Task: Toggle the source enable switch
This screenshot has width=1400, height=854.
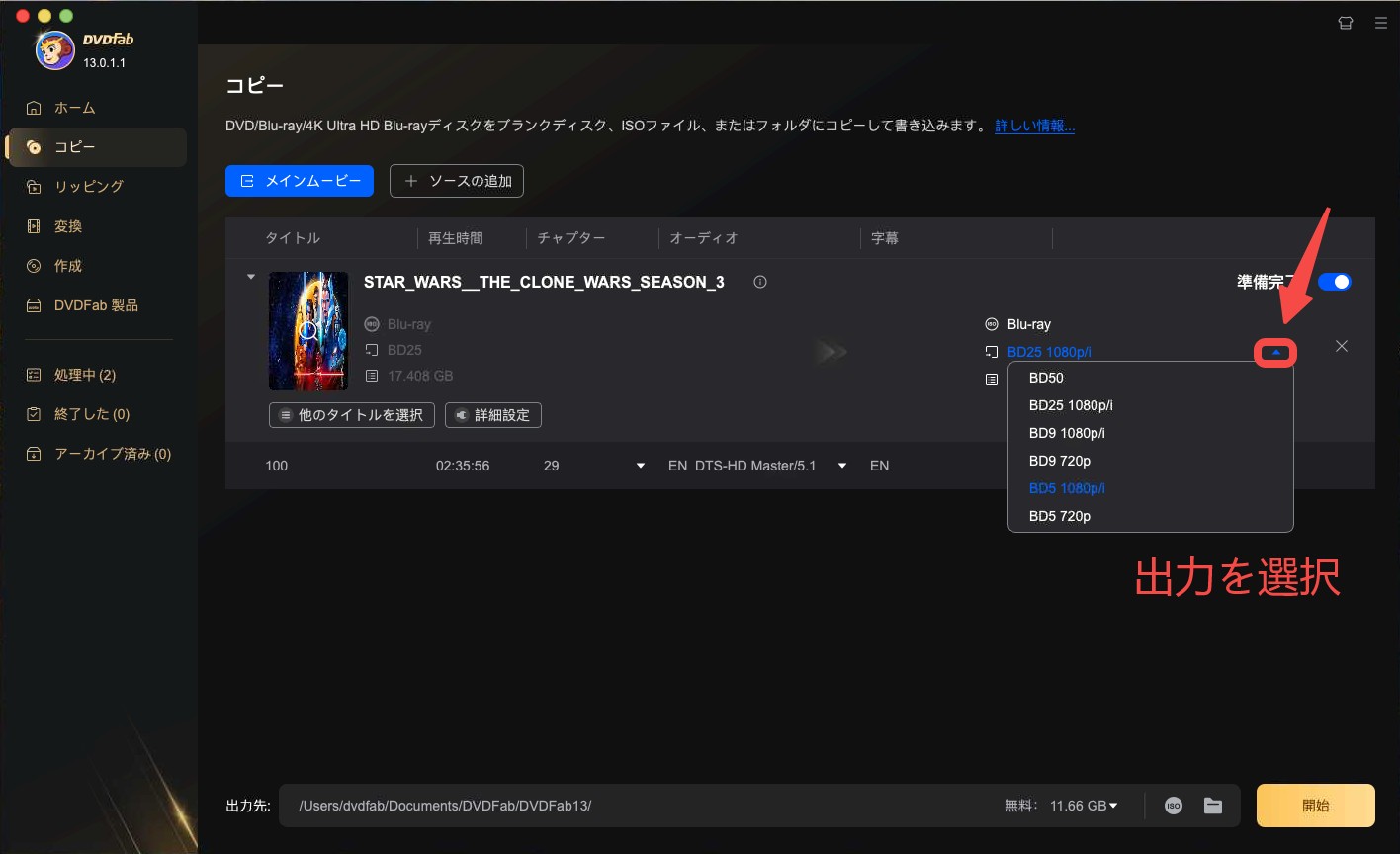Action: pyautogui.click(x=1335, y=282)
